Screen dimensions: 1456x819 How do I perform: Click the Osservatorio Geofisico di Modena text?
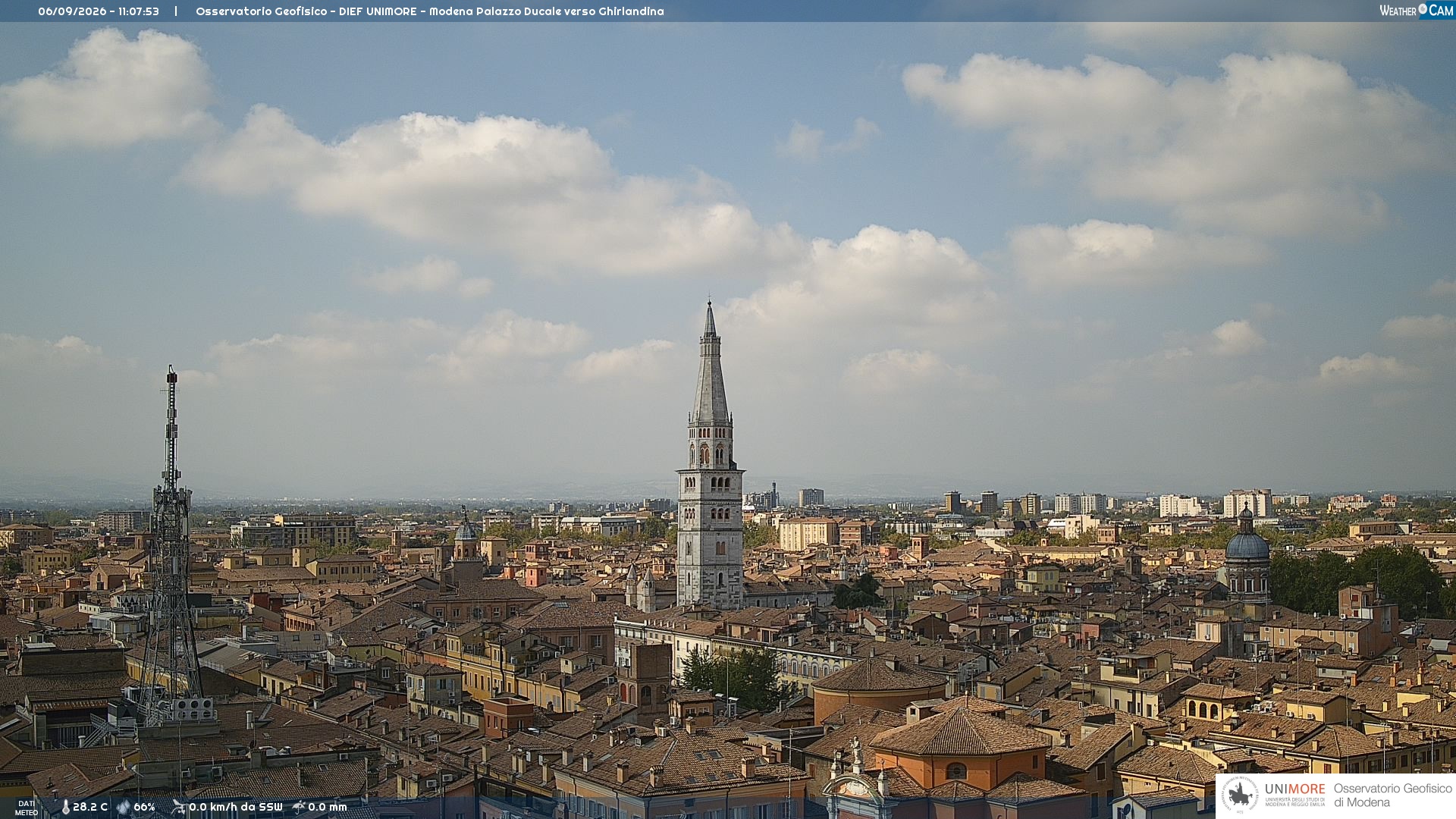pos(1392,795)
